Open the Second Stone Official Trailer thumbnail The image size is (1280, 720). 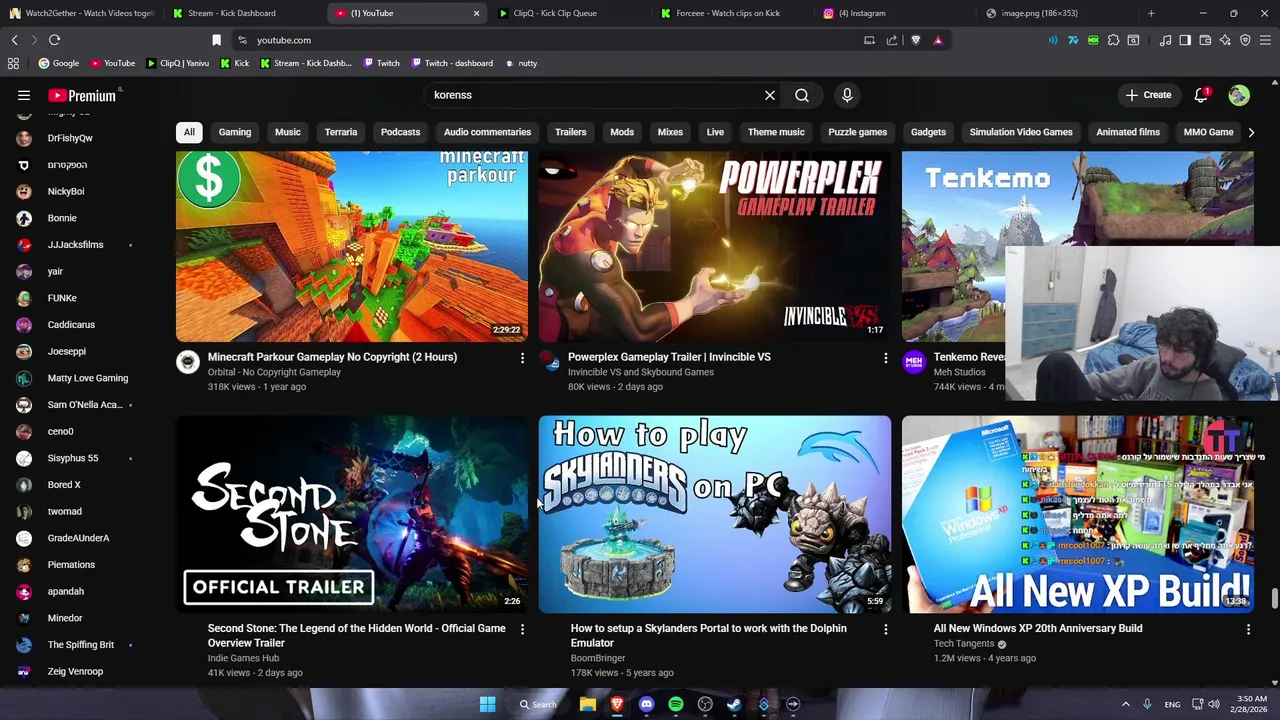click(x=352, y=514)
